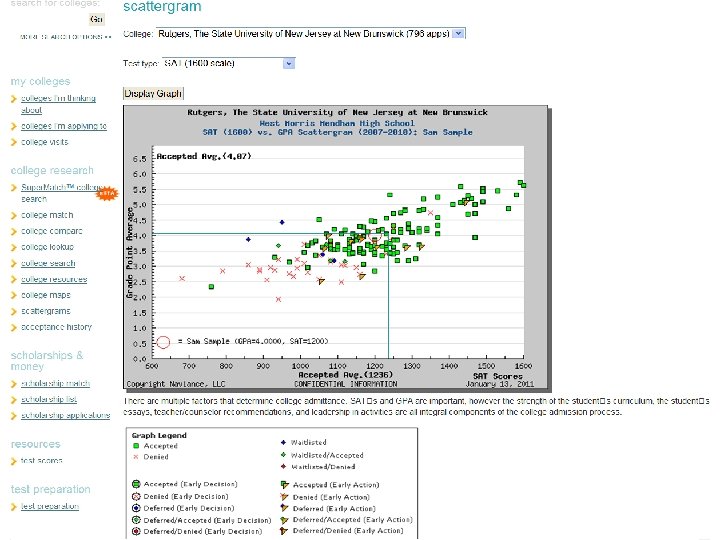Viewport: 720px width, 540px height.
Task: Click the Go search button
Action: [x=96, y=19]
